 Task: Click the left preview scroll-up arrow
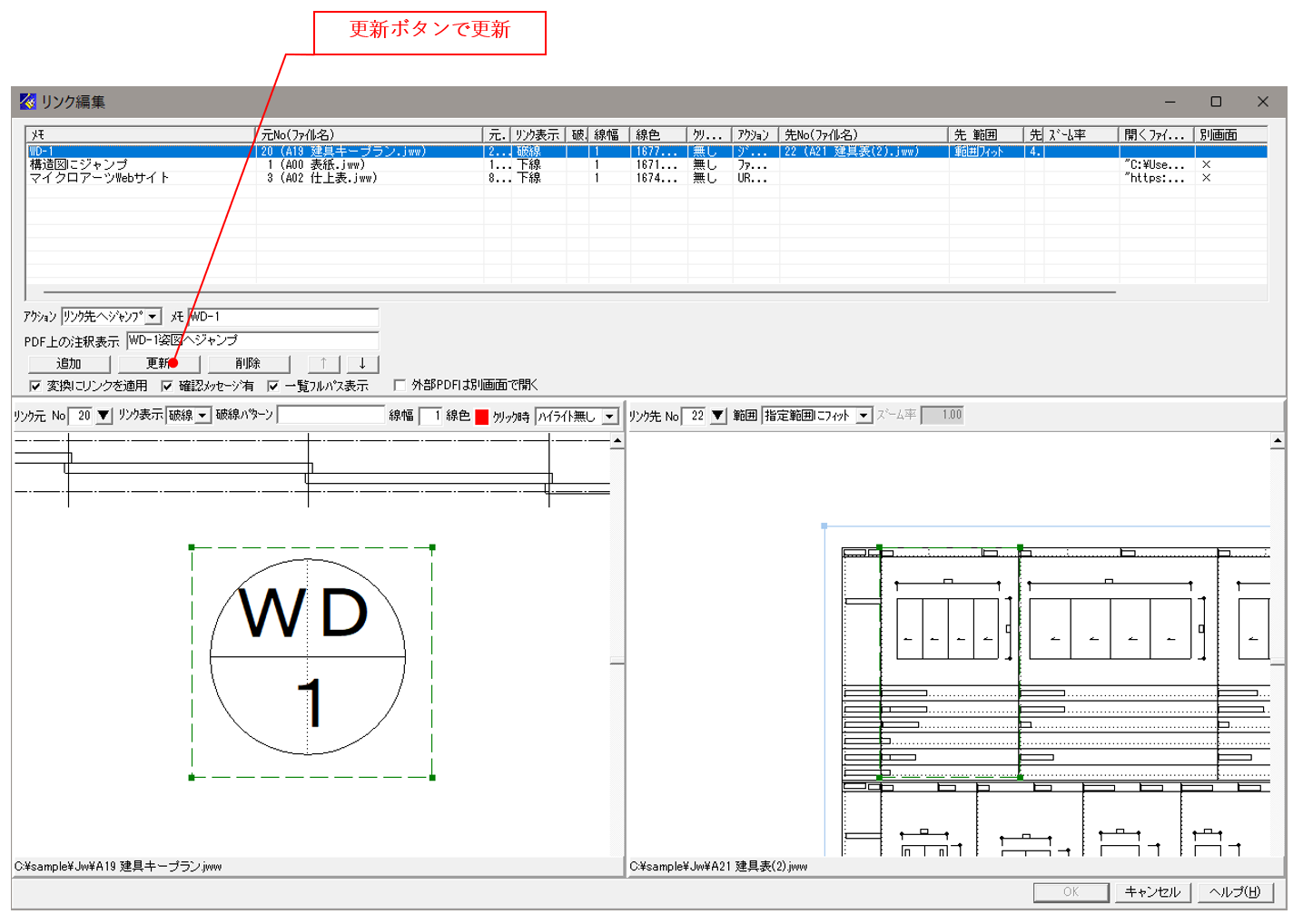pos(617,442)
